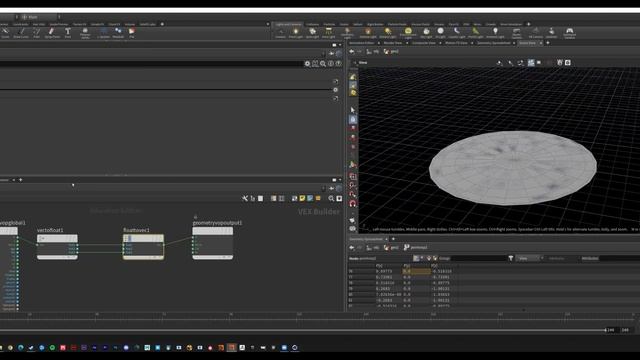Click the yellow sticky note icon
The height and width of the screenshot is (360, 640).
[x=302, y=198]
